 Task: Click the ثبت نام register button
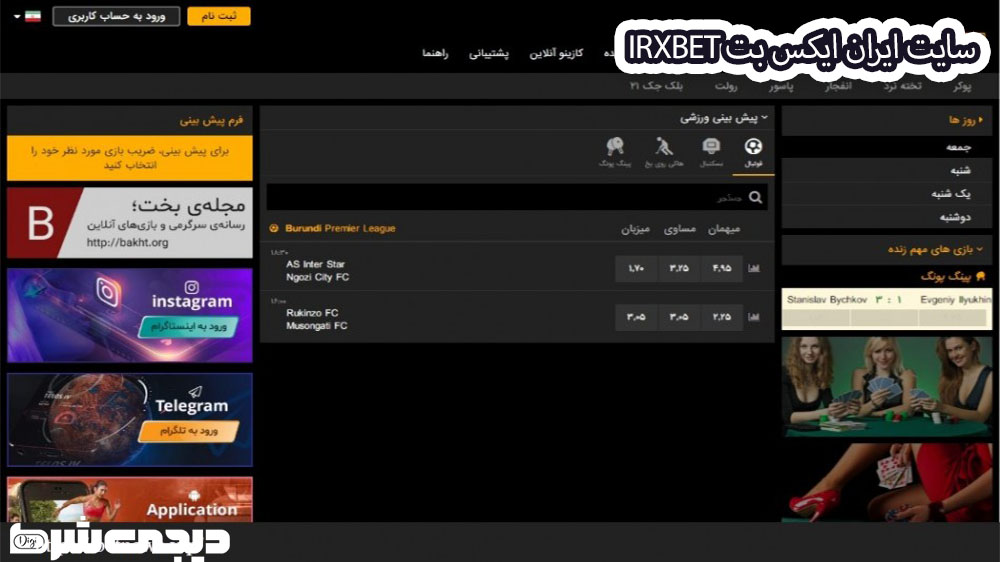pos(219,16)
